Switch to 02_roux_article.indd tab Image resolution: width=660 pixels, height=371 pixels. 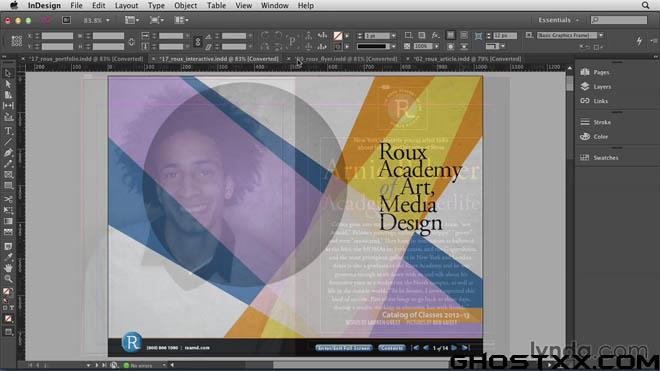pos(467,59)
